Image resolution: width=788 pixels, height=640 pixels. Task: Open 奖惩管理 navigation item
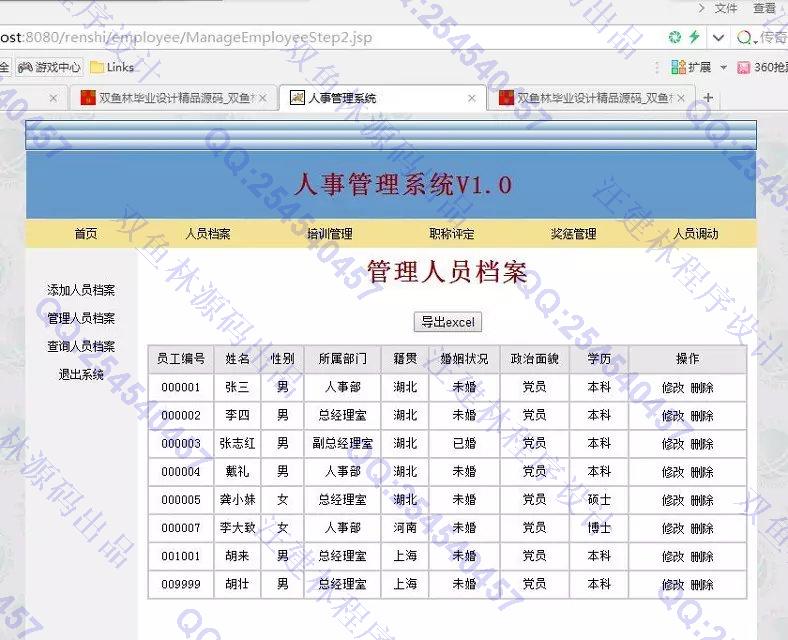[x=573, y=234]
